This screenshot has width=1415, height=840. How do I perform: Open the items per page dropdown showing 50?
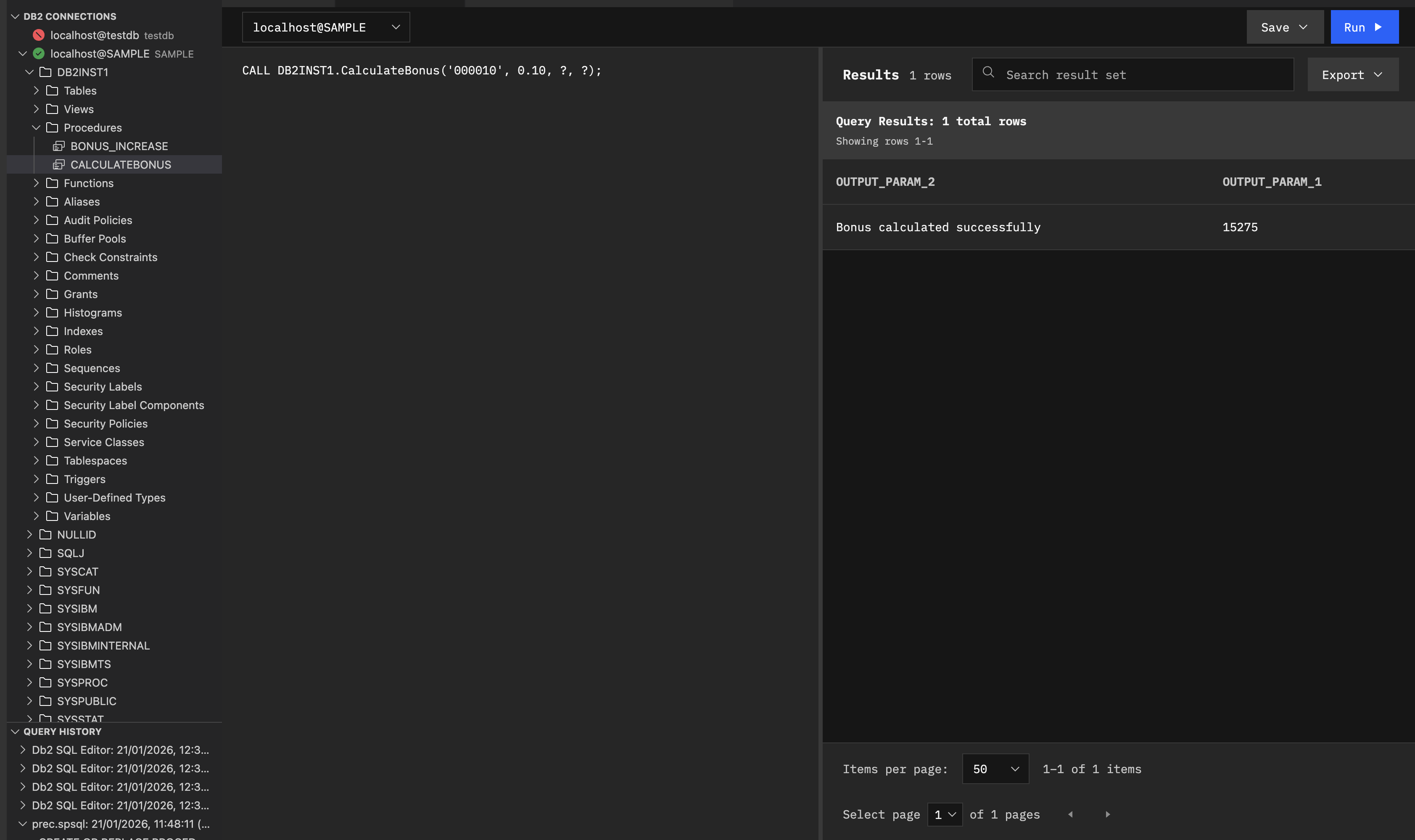(995, 769)
